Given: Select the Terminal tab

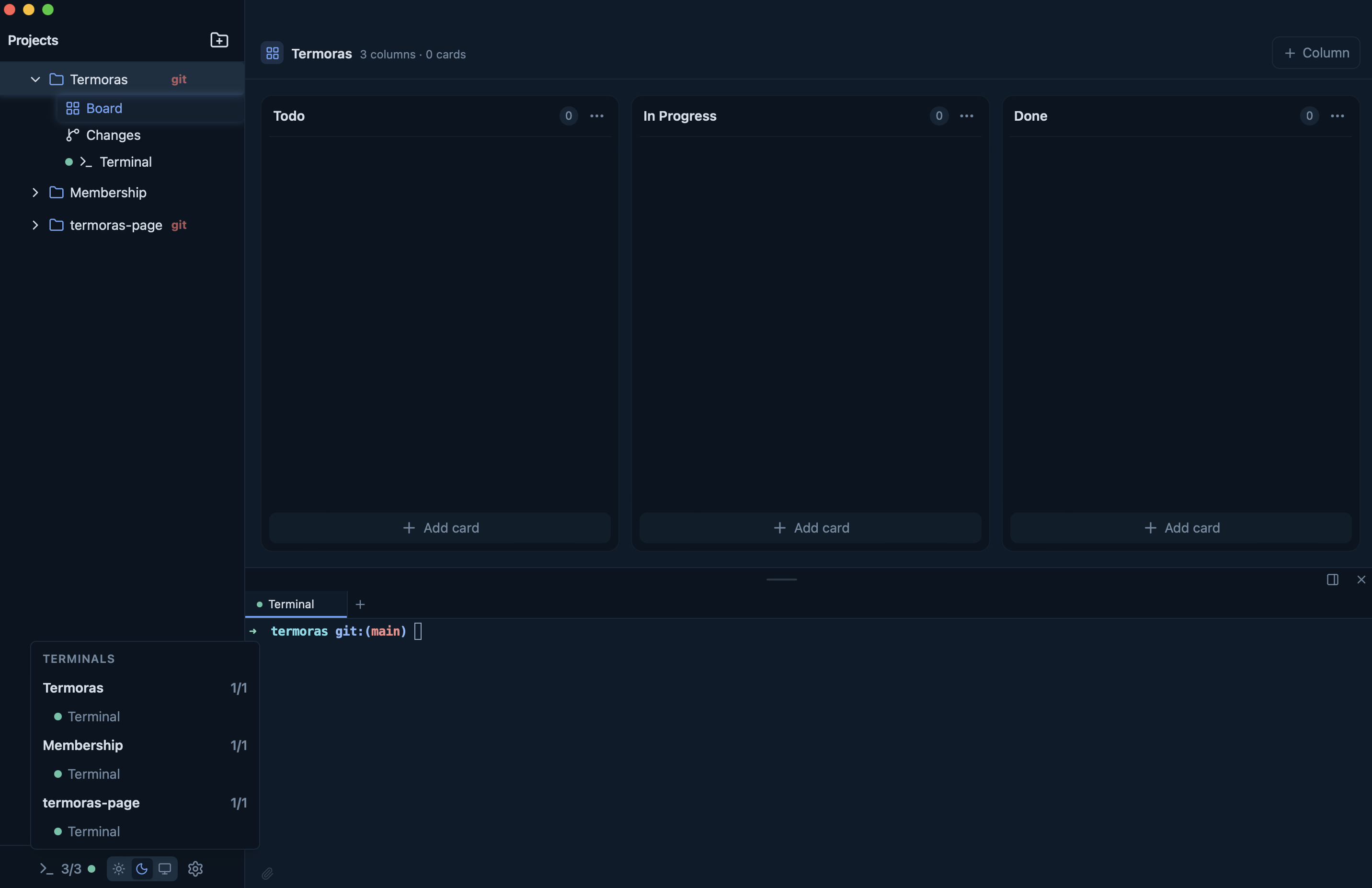Looking at the screenshot, I should 292,604.
